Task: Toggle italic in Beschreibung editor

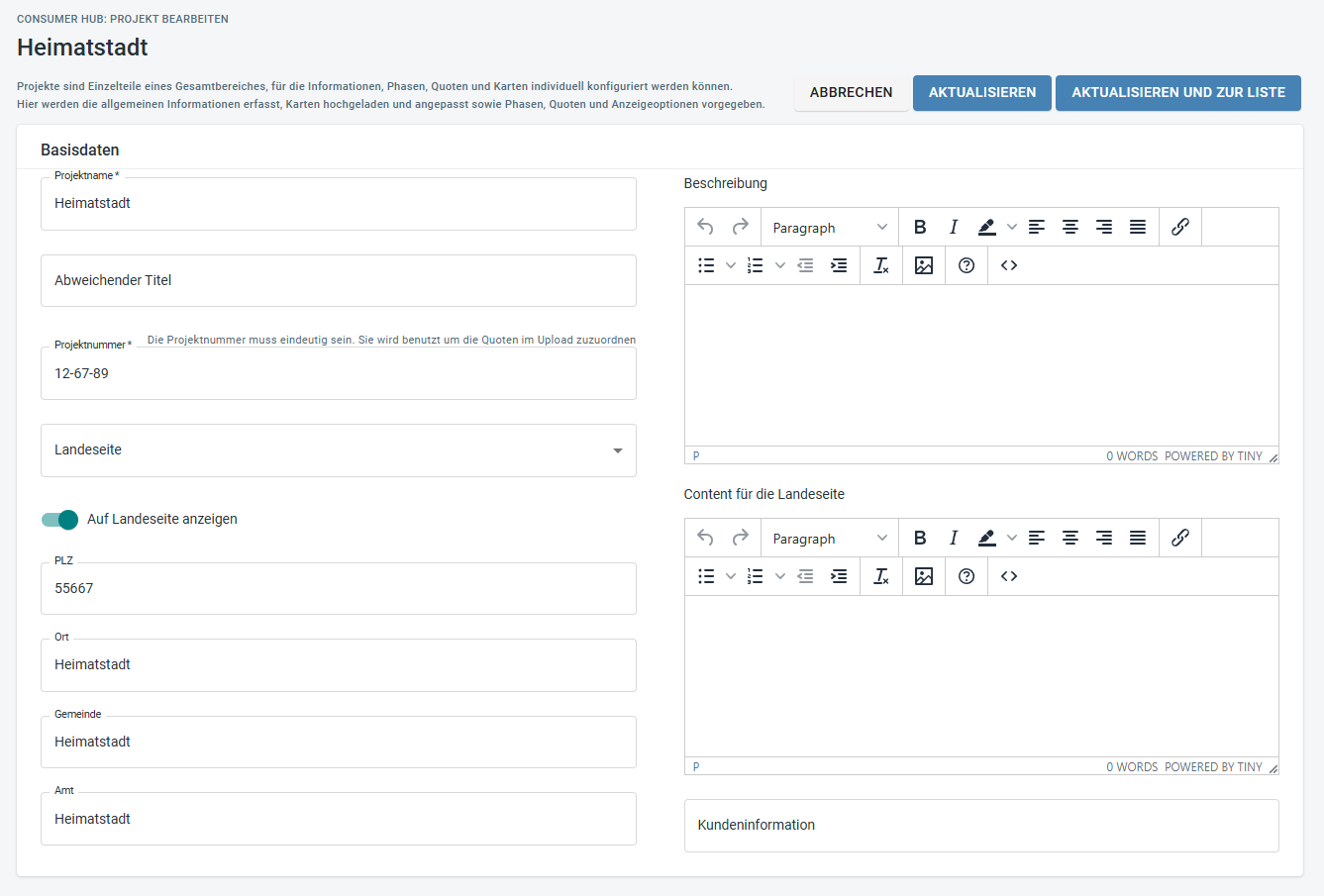Action: click(x=954, y=227)
